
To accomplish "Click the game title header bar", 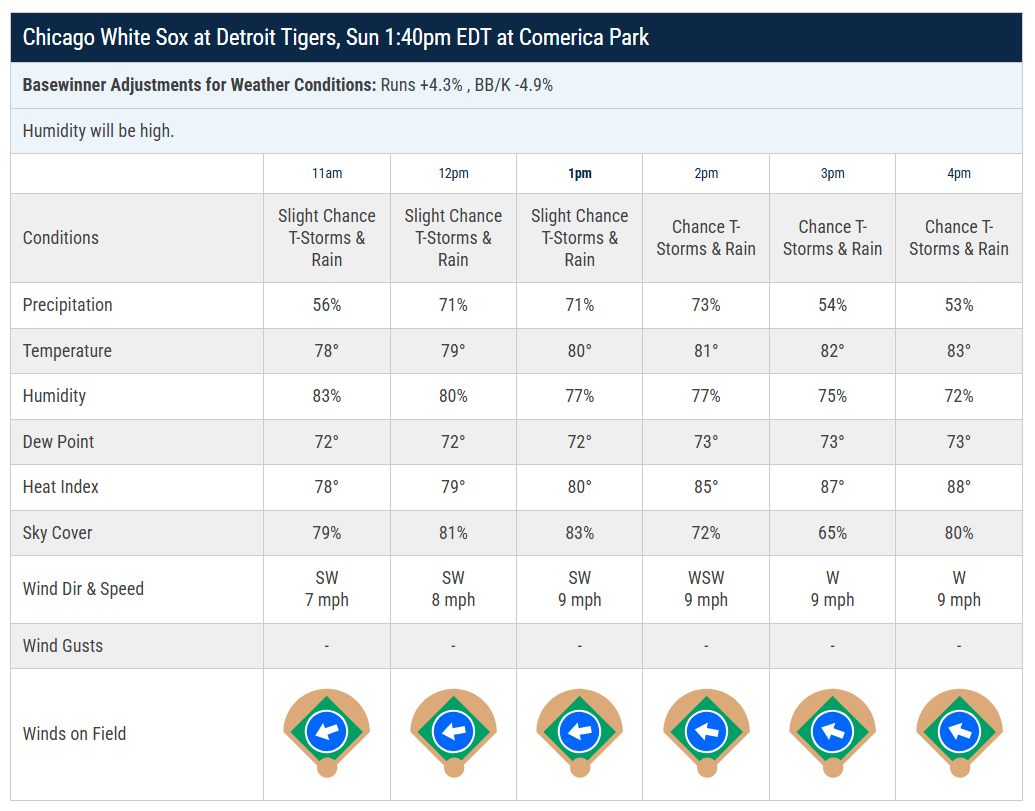I will [x=516, y=38].
